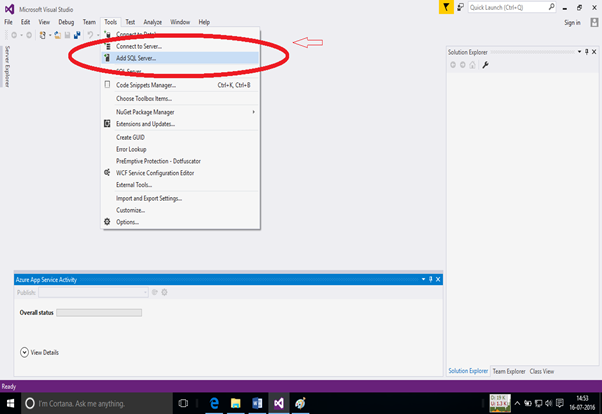Viewport: 602px width, 414px height.
Task: Open the Publish combo box
Action: [93, 292]
